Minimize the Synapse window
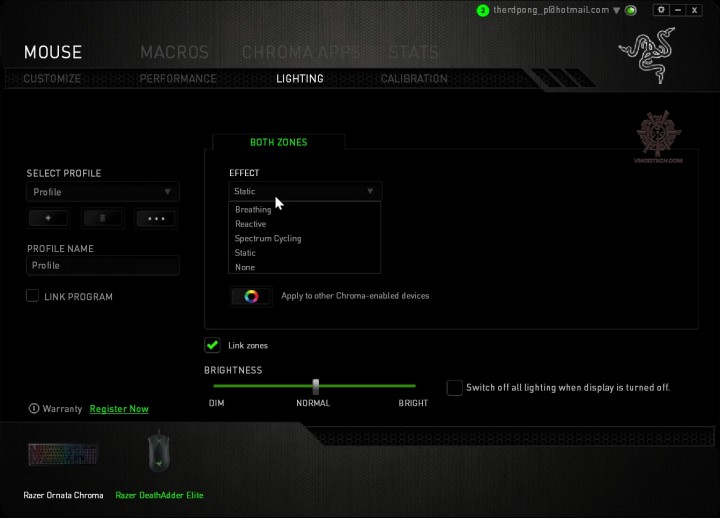The width and height of the screenshot is (720, 518). click(678, 10)
